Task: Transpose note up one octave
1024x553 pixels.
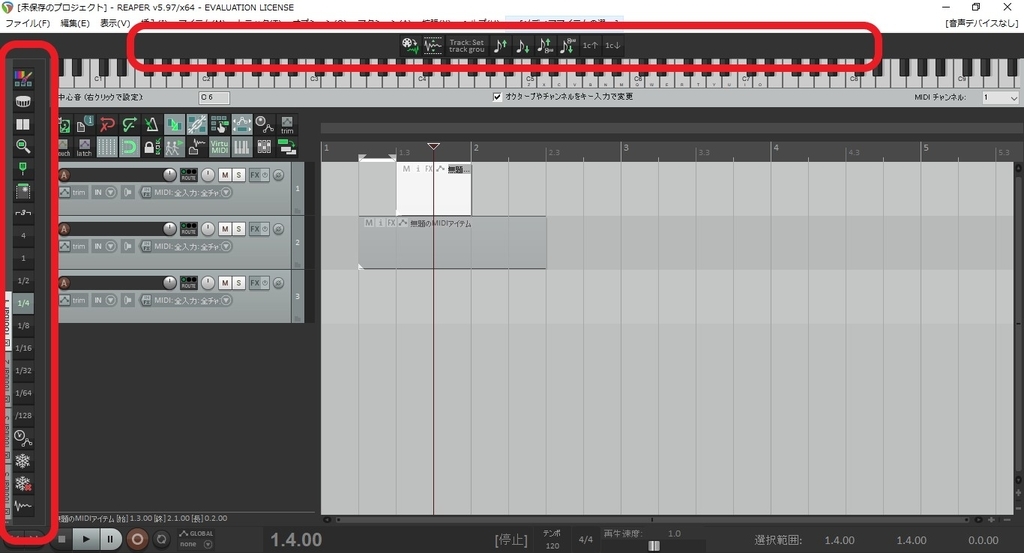Action: point(545,46)
